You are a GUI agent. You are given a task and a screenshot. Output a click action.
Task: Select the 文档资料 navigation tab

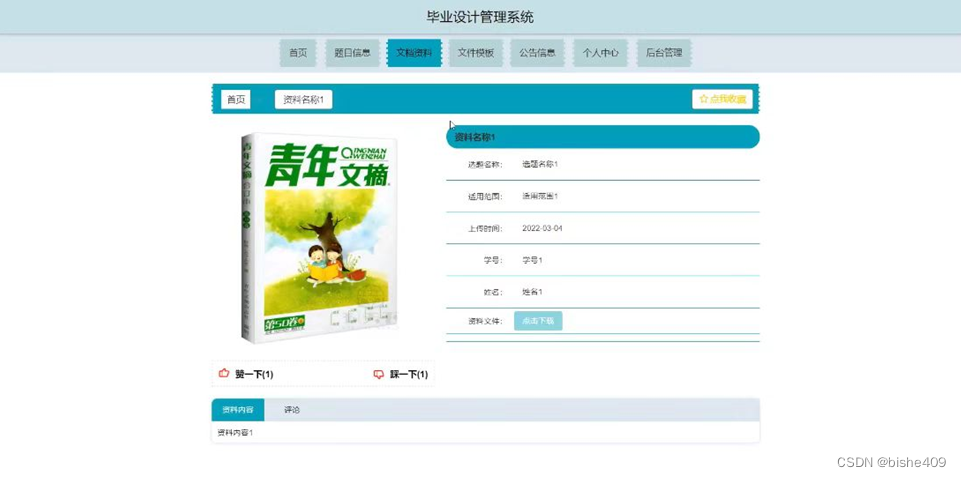[x=414, y=53]
